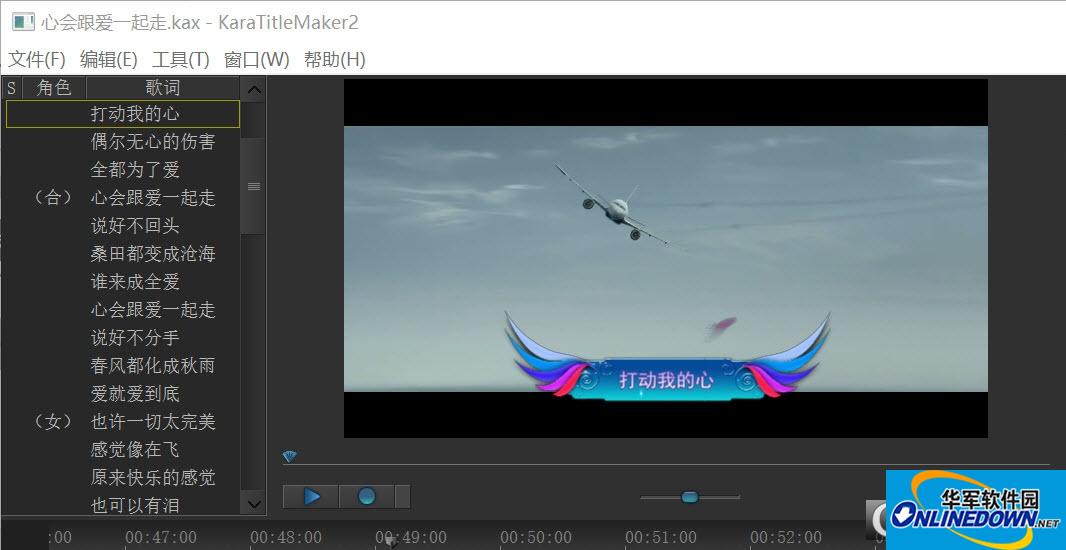Screen dimensions: 1066x550
Task: Click the 角色 column header
Action: (54, 88)
